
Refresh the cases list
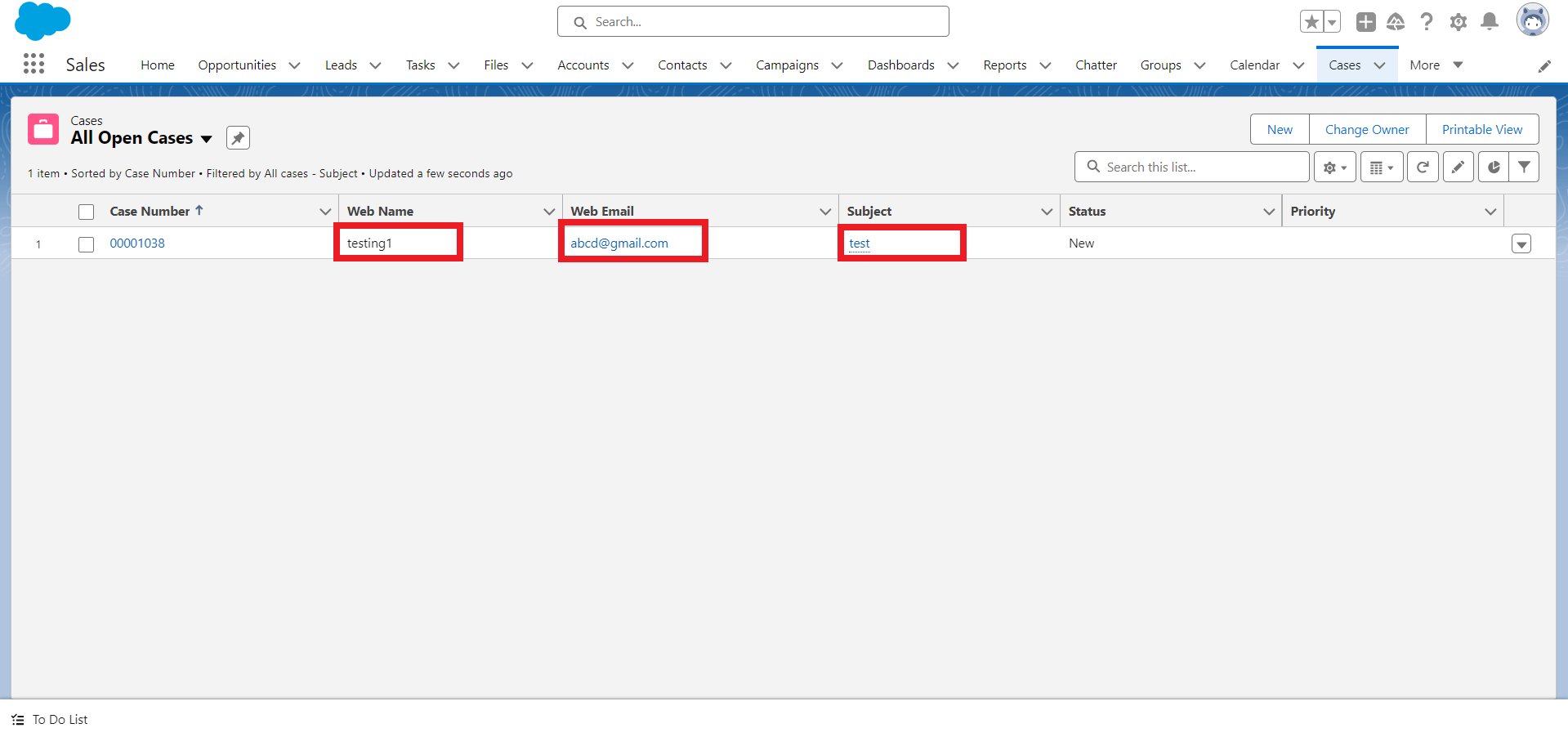tap(1423, 167)
